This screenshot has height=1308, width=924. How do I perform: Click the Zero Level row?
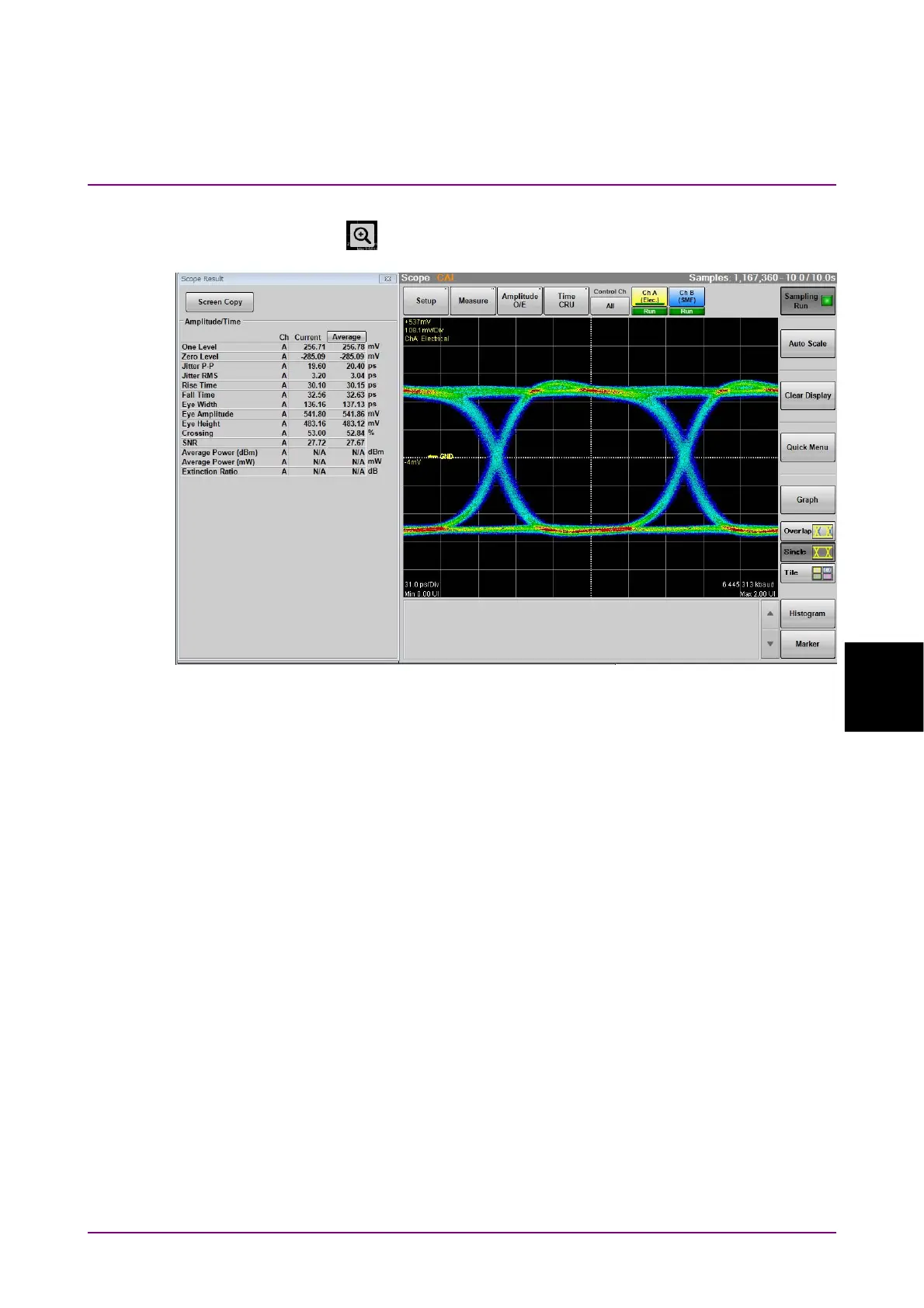coord(280,357)
